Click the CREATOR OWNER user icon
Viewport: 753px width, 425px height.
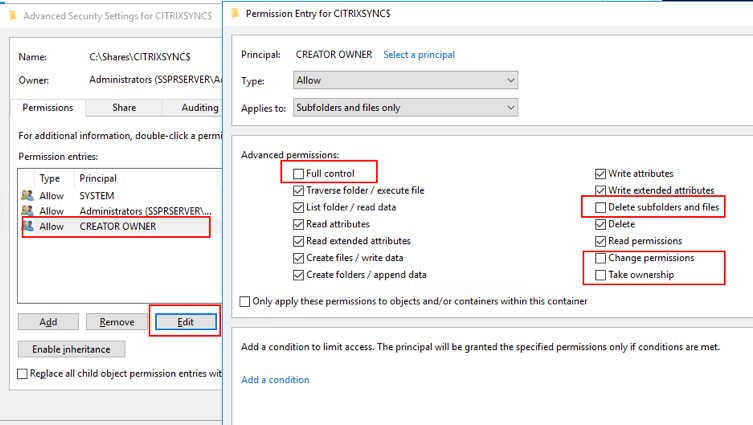point(27,227)
